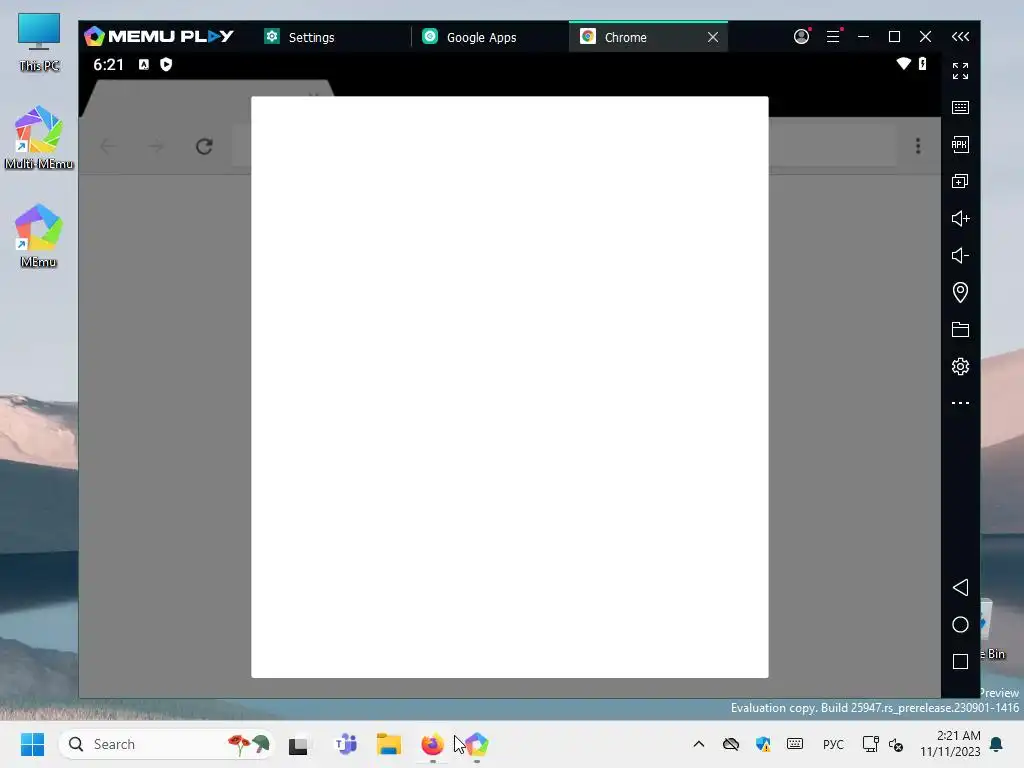
Task: Expand hidden system tray icons
Action: 698,744
